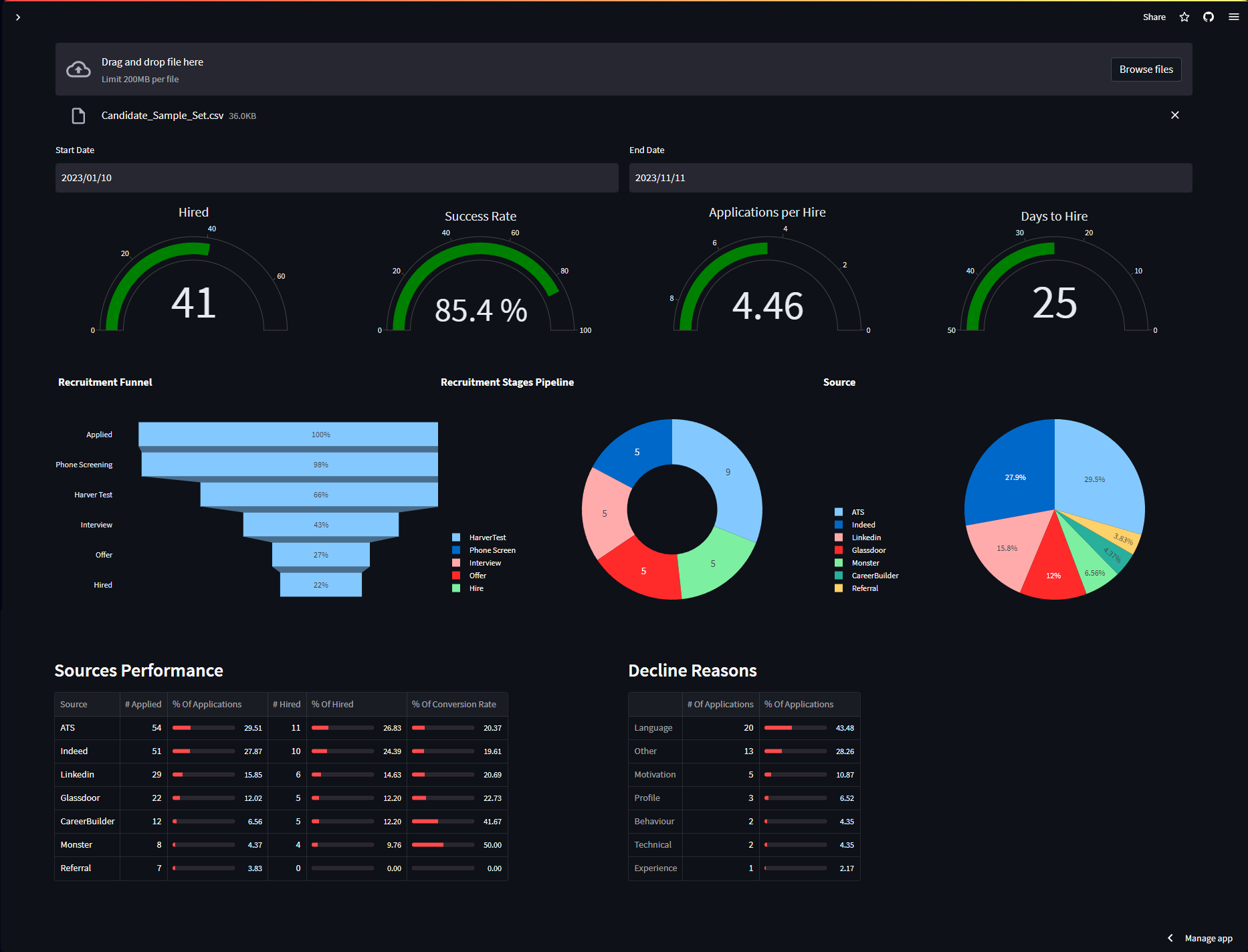Click the Offer 27% funnel bar
Image resolution: width=1248 pixels, height=952 pixels.
click(x=321, y=555)
